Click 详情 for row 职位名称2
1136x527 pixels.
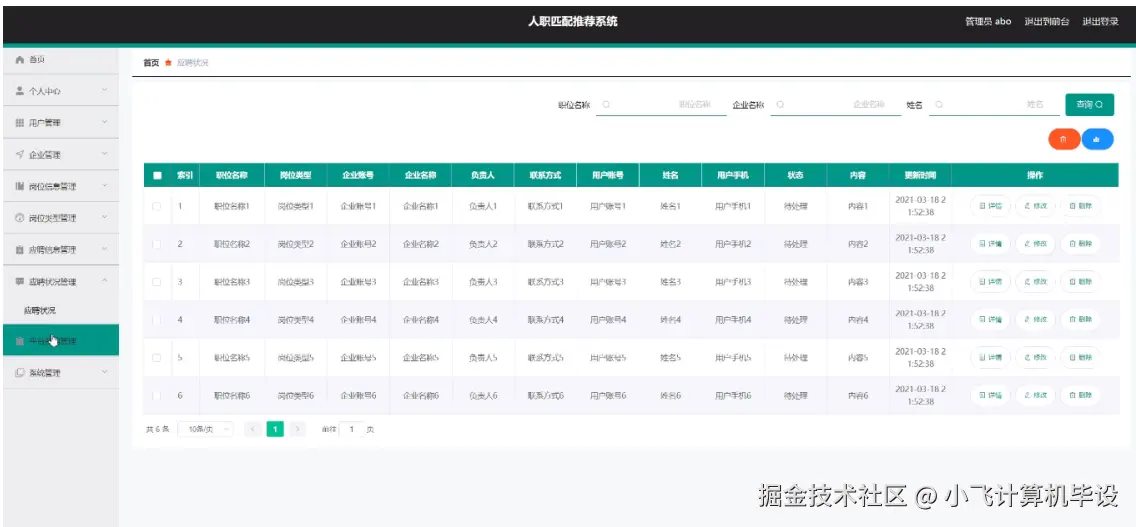[x=990, y=244]
